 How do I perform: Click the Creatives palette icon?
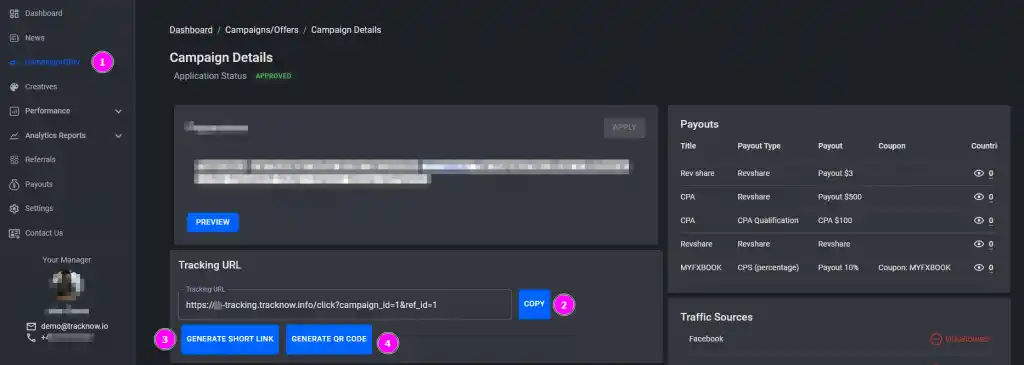[x=14, y=87]
